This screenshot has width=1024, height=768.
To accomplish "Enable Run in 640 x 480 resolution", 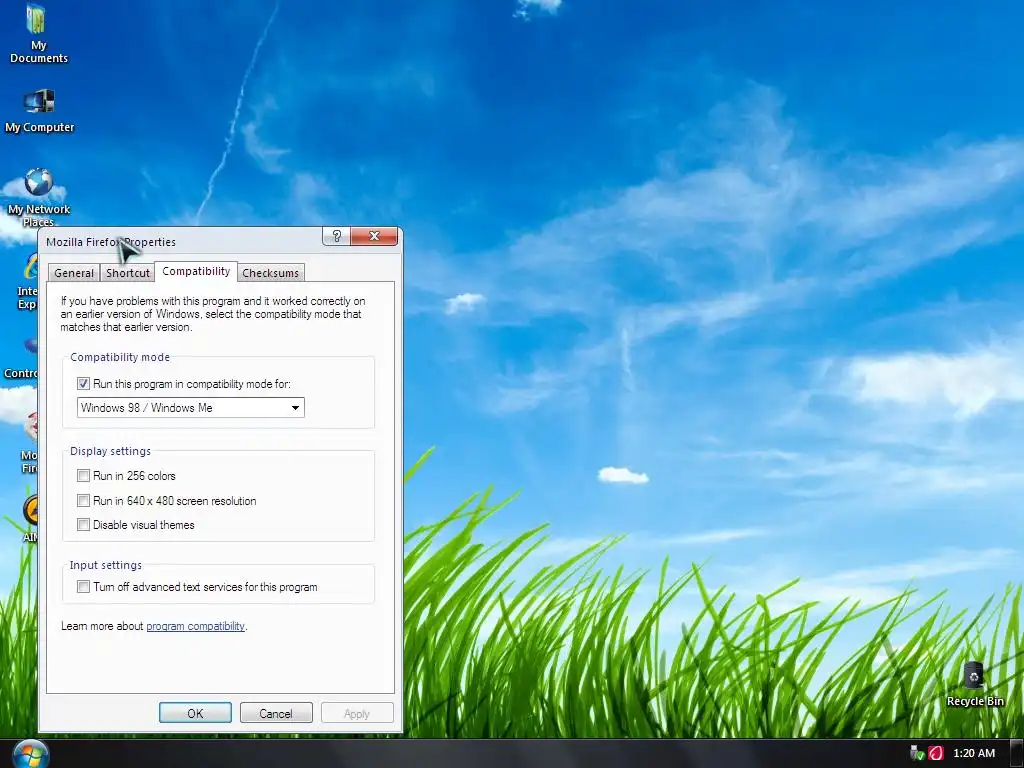I will (83, 500).
